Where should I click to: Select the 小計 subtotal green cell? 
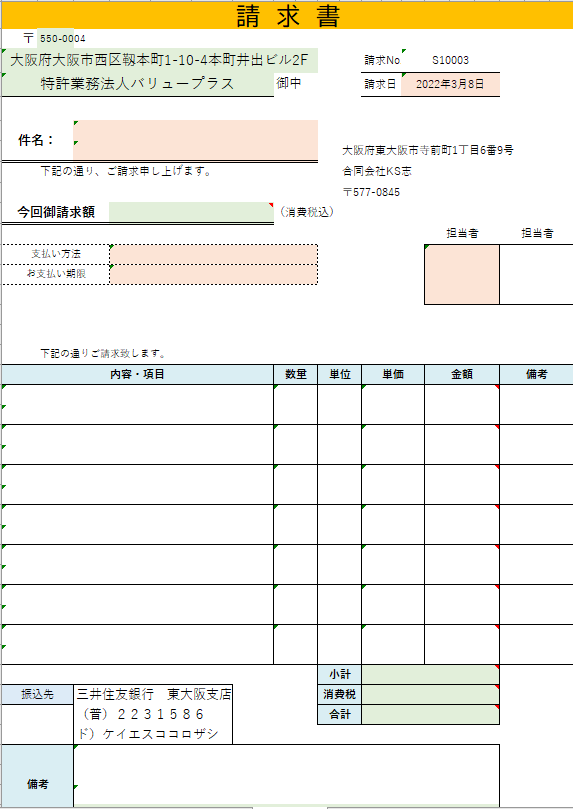431,675
